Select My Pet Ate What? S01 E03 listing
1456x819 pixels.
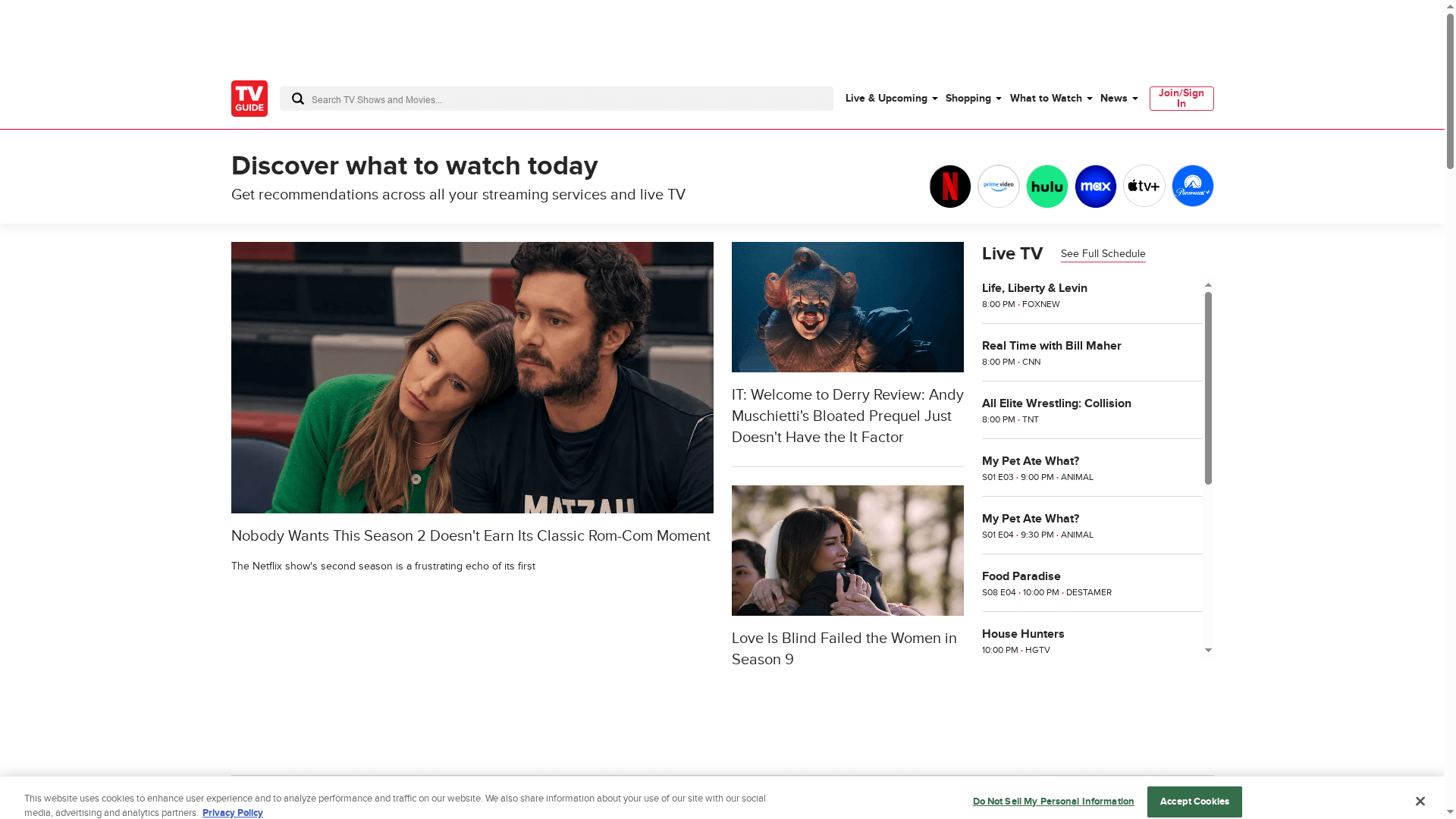tap(1091, 469)
